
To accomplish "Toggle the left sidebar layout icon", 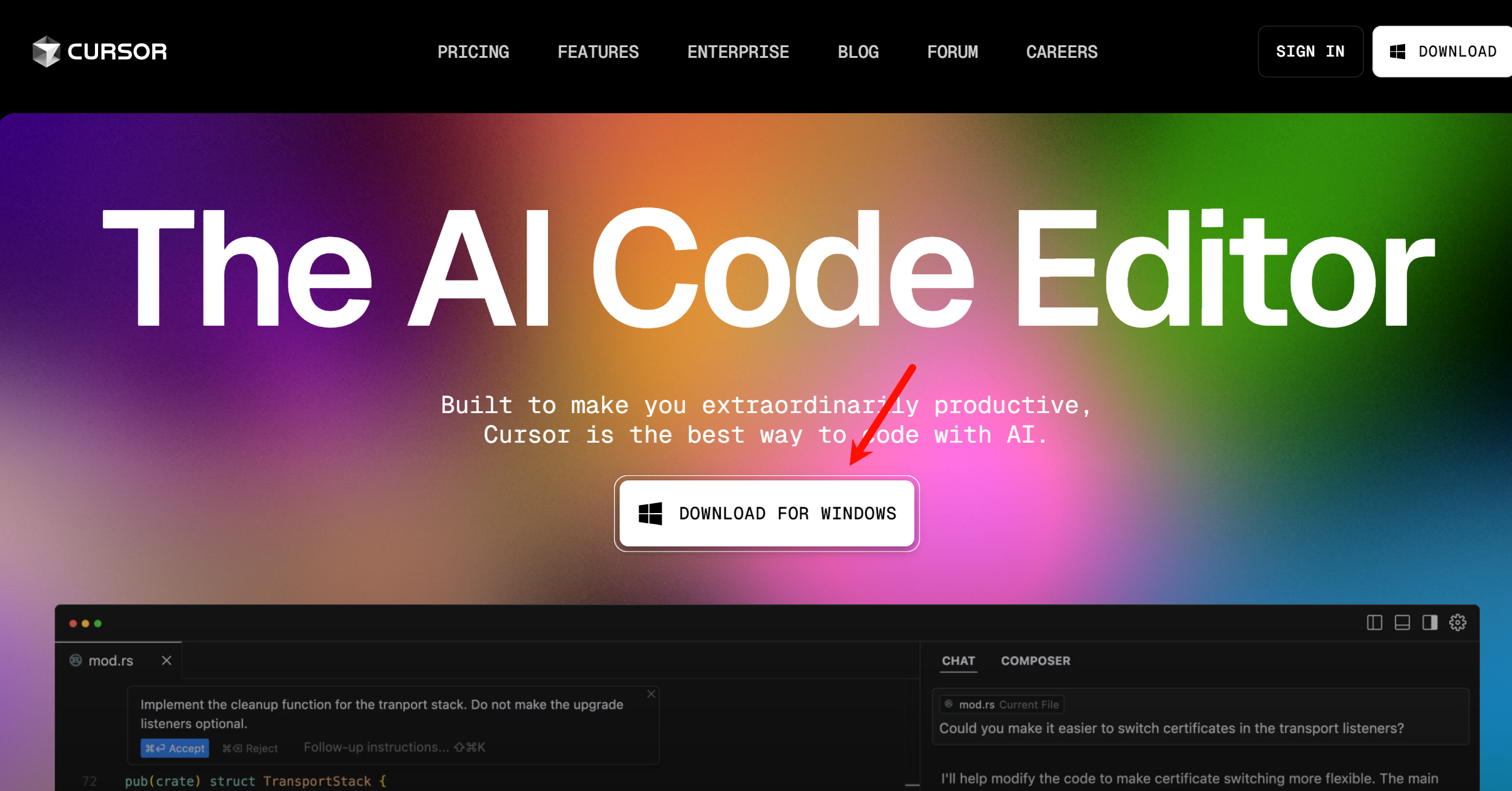I will 1374,622.
